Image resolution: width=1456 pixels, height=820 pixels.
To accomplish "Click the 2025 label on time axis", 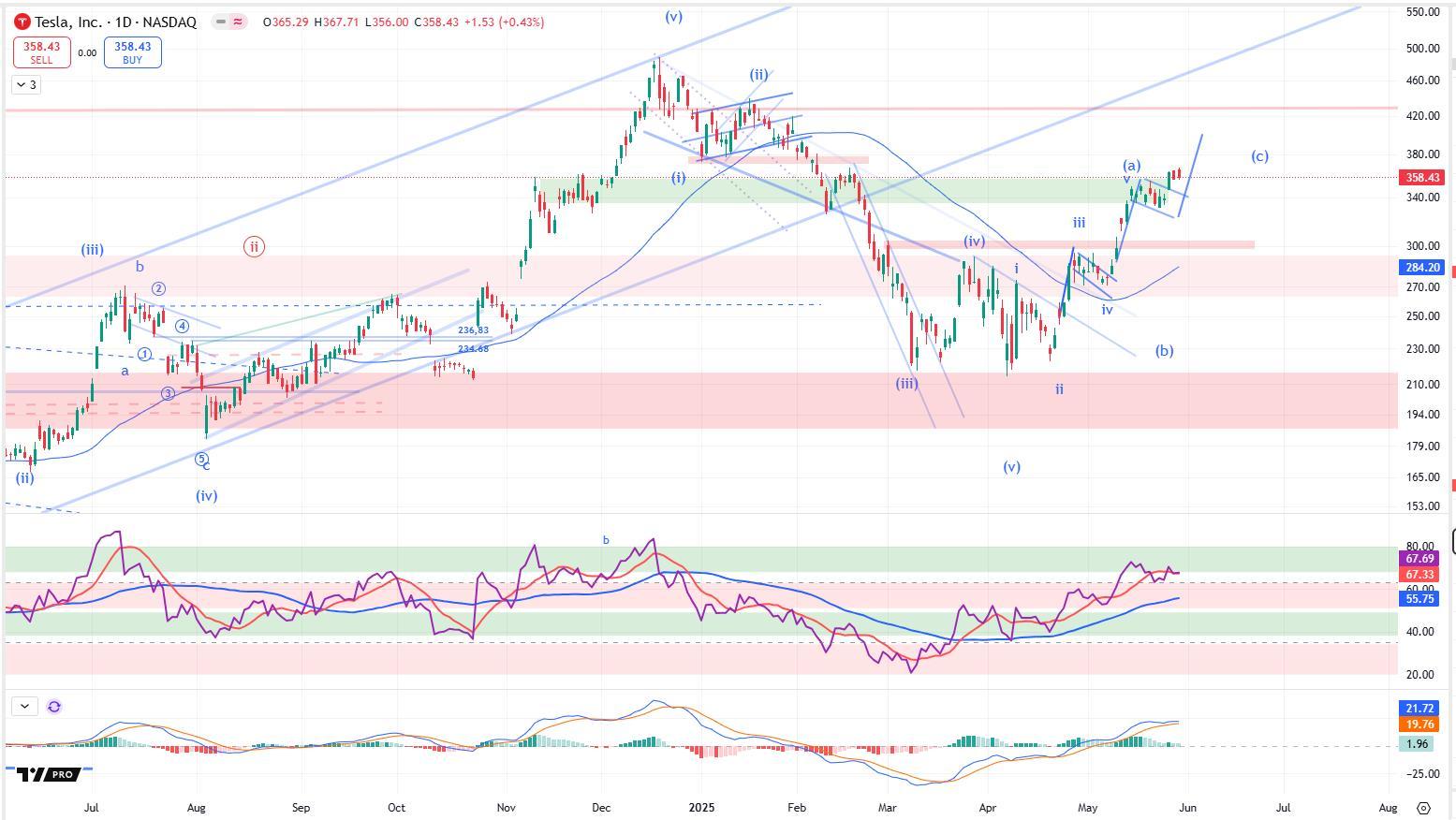I will [701, 807].
